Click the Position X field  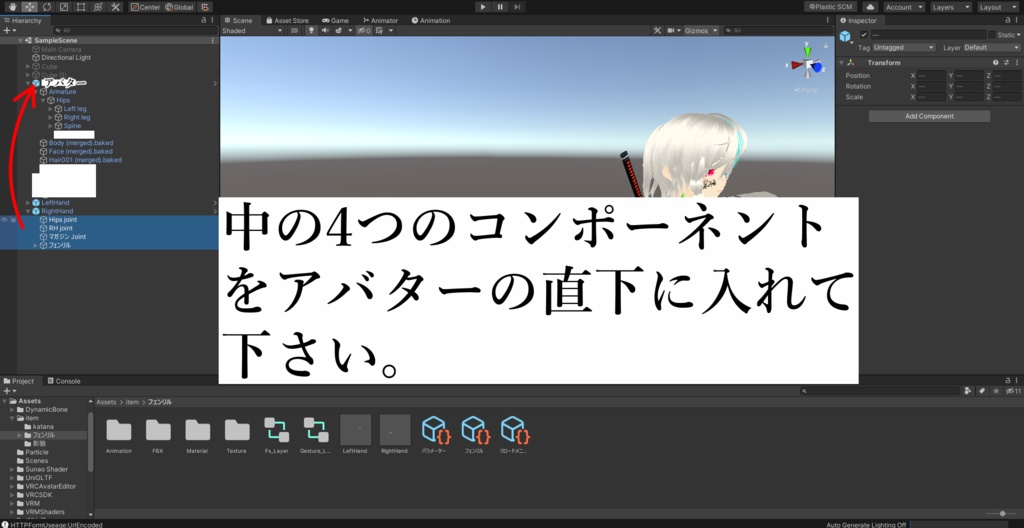coord(932,76)
